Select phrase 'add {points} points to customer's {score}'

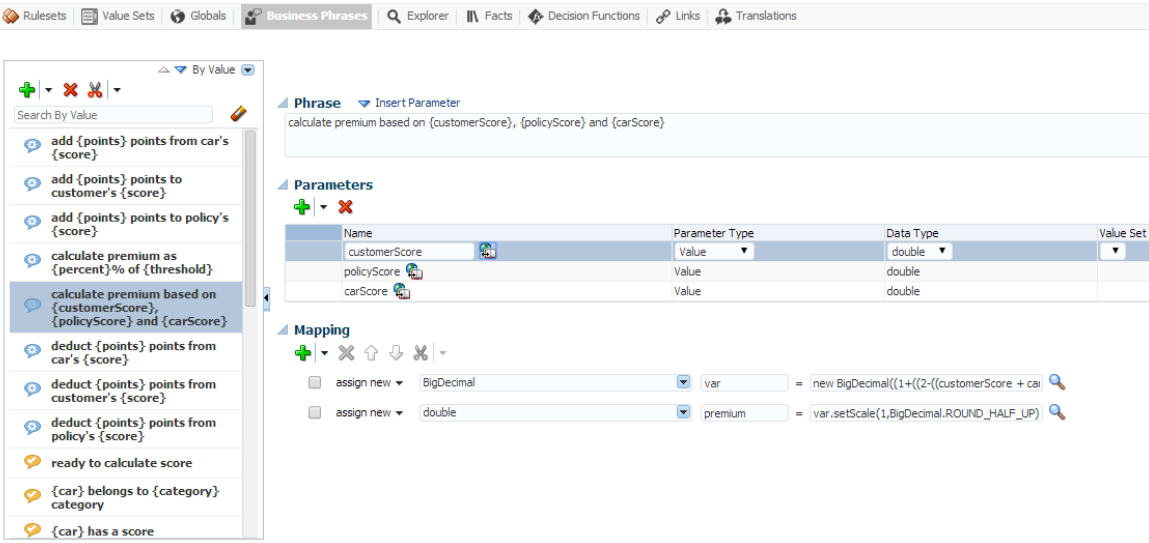pyautogui.click(x=126, y=185)
